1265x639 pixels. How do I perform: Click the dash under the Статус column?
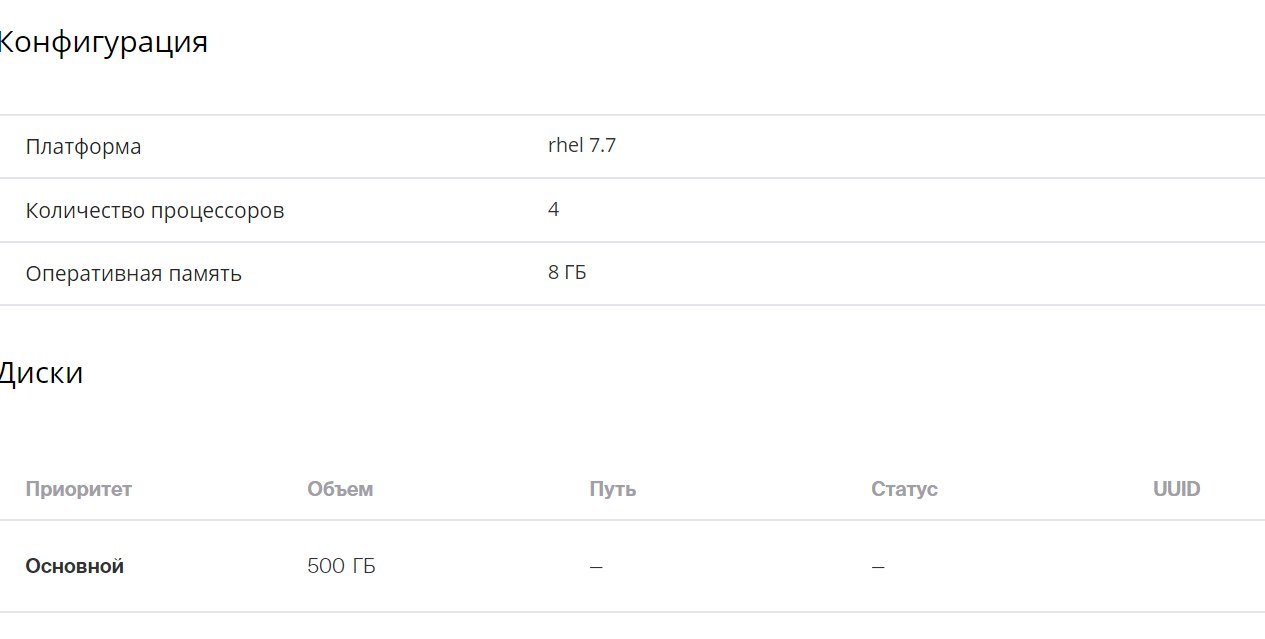coord(878,567)
